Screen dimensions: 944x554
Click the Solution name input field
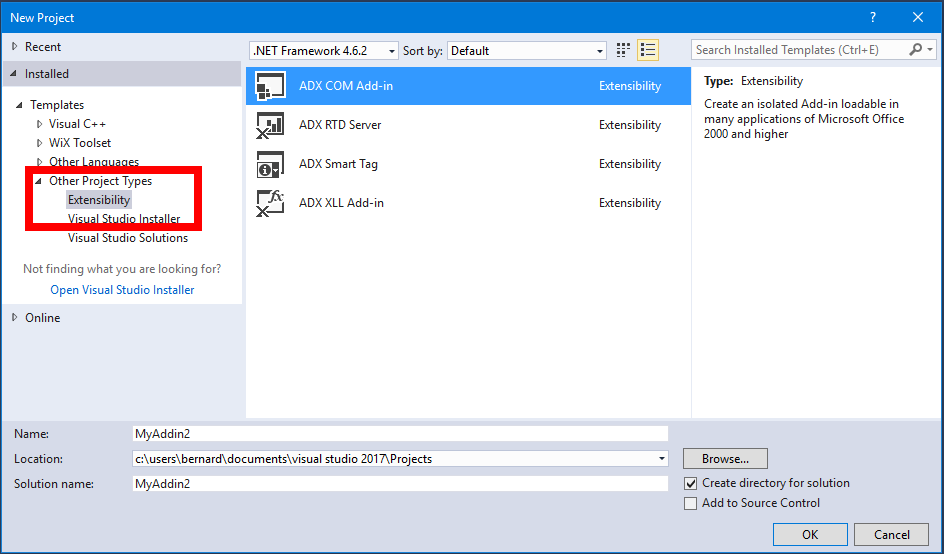400,484
